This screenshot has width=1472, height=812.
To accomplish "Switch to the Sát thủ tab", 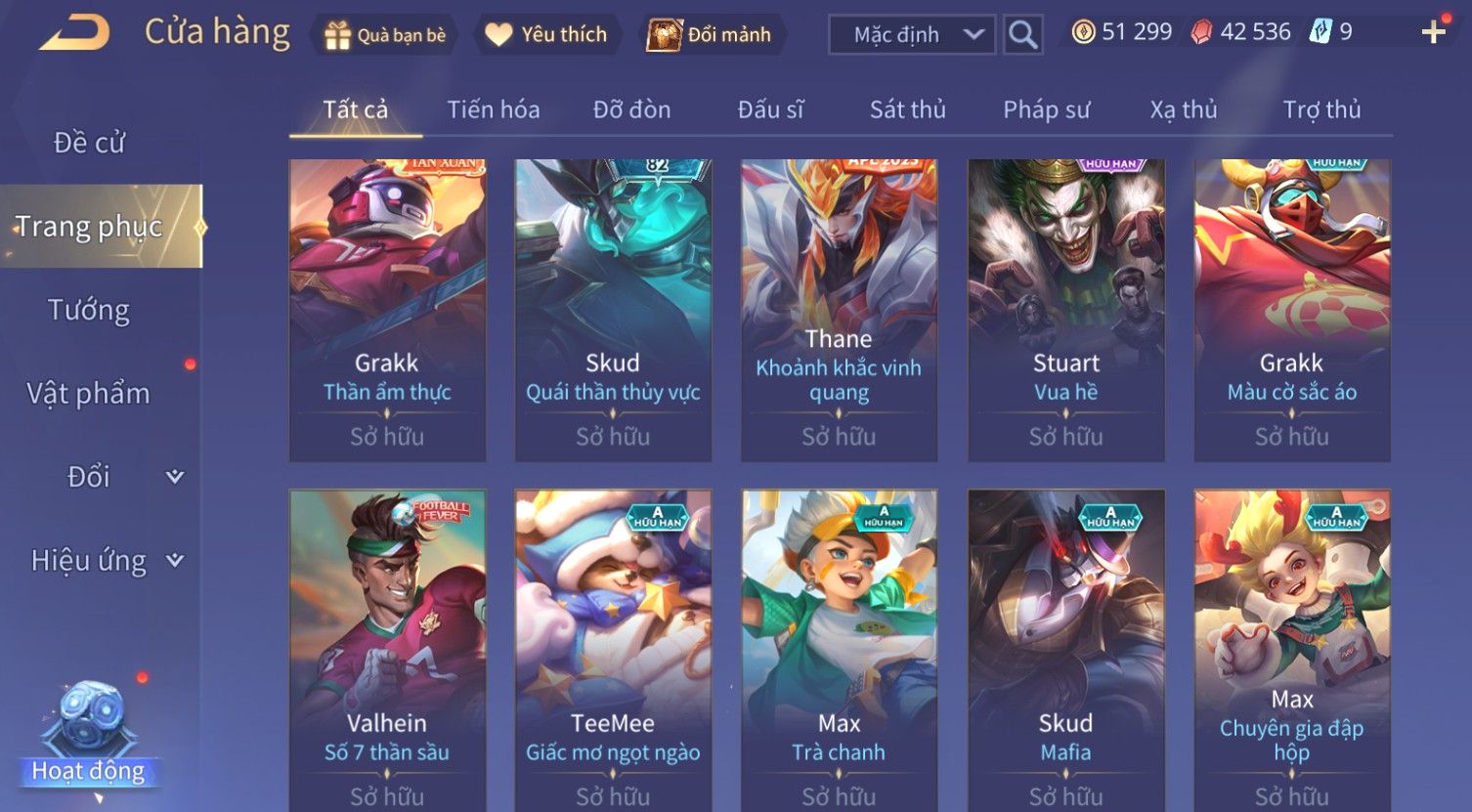I will (x=908, y=109).
